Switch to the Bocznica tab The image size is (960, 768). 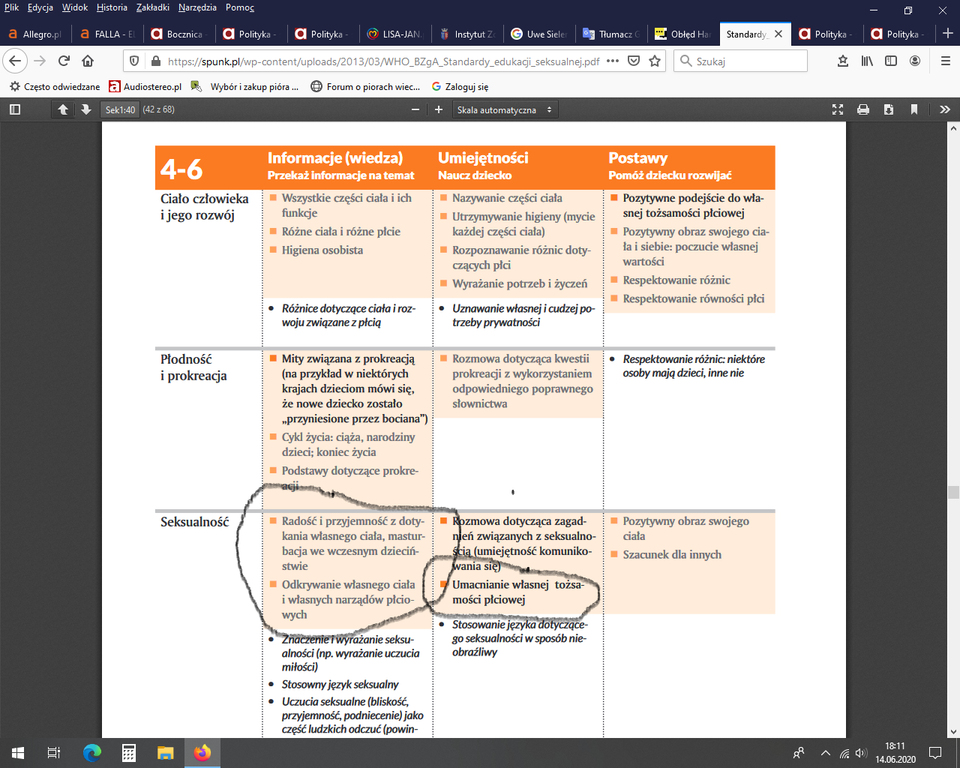pyautogui.click(x=180, y=34)
